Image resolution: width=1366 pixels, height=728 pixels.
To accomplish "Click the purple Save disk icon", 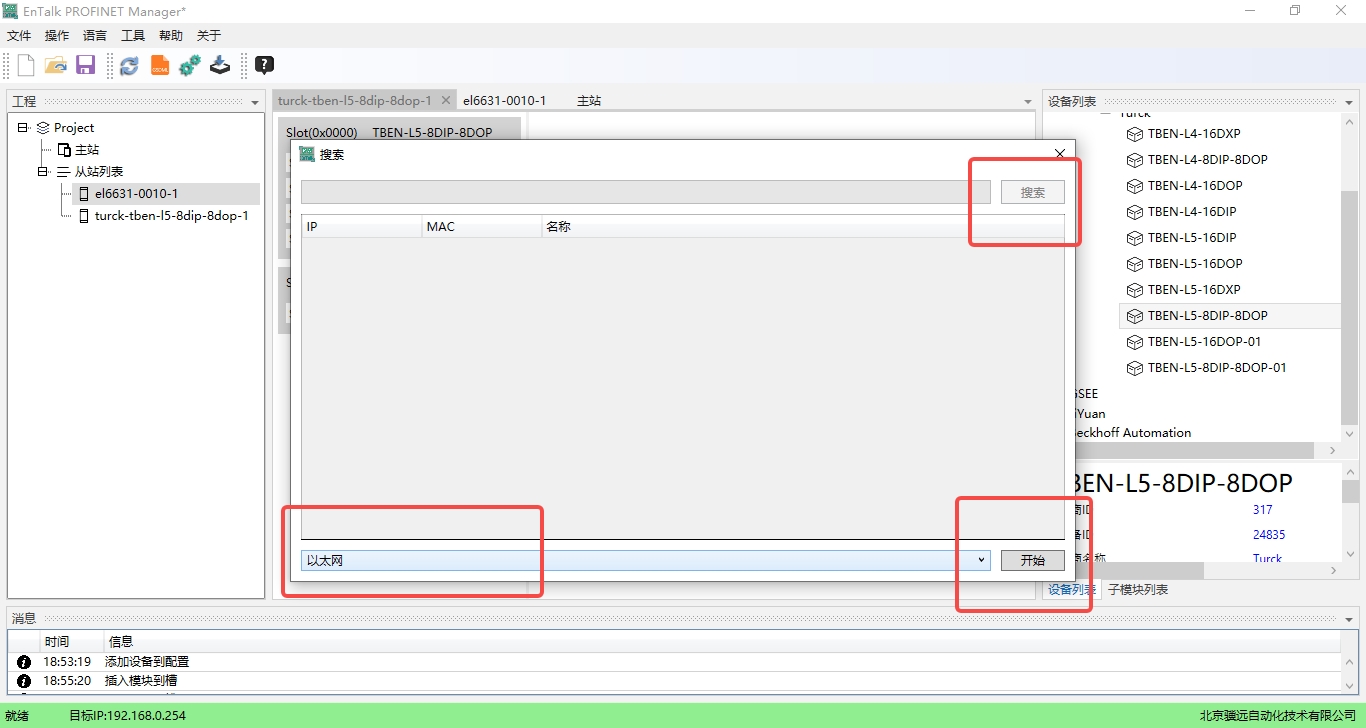I will (x=85, y=66).
